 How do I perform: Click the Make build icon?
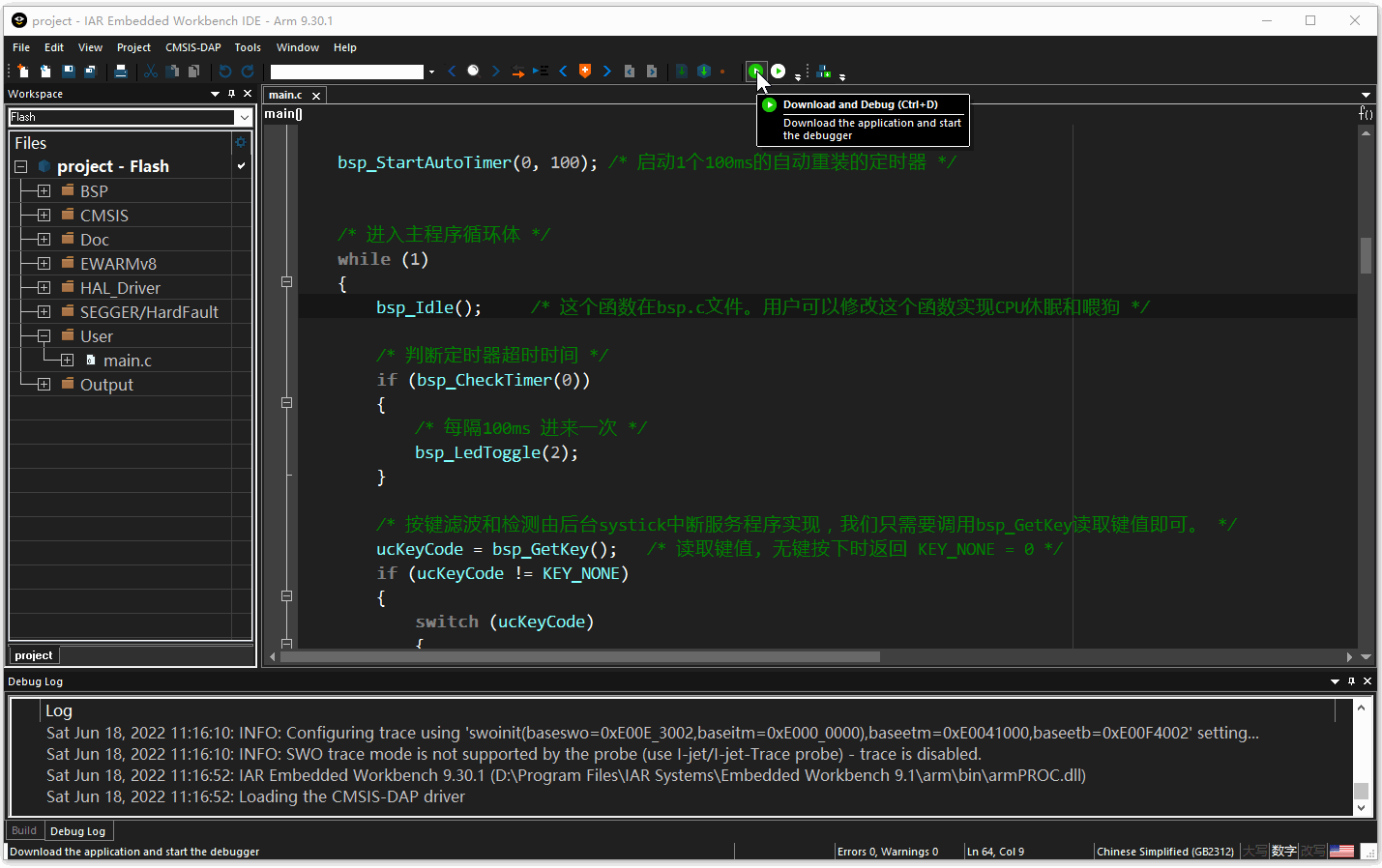pyautogui.click(x=704, y=71)
